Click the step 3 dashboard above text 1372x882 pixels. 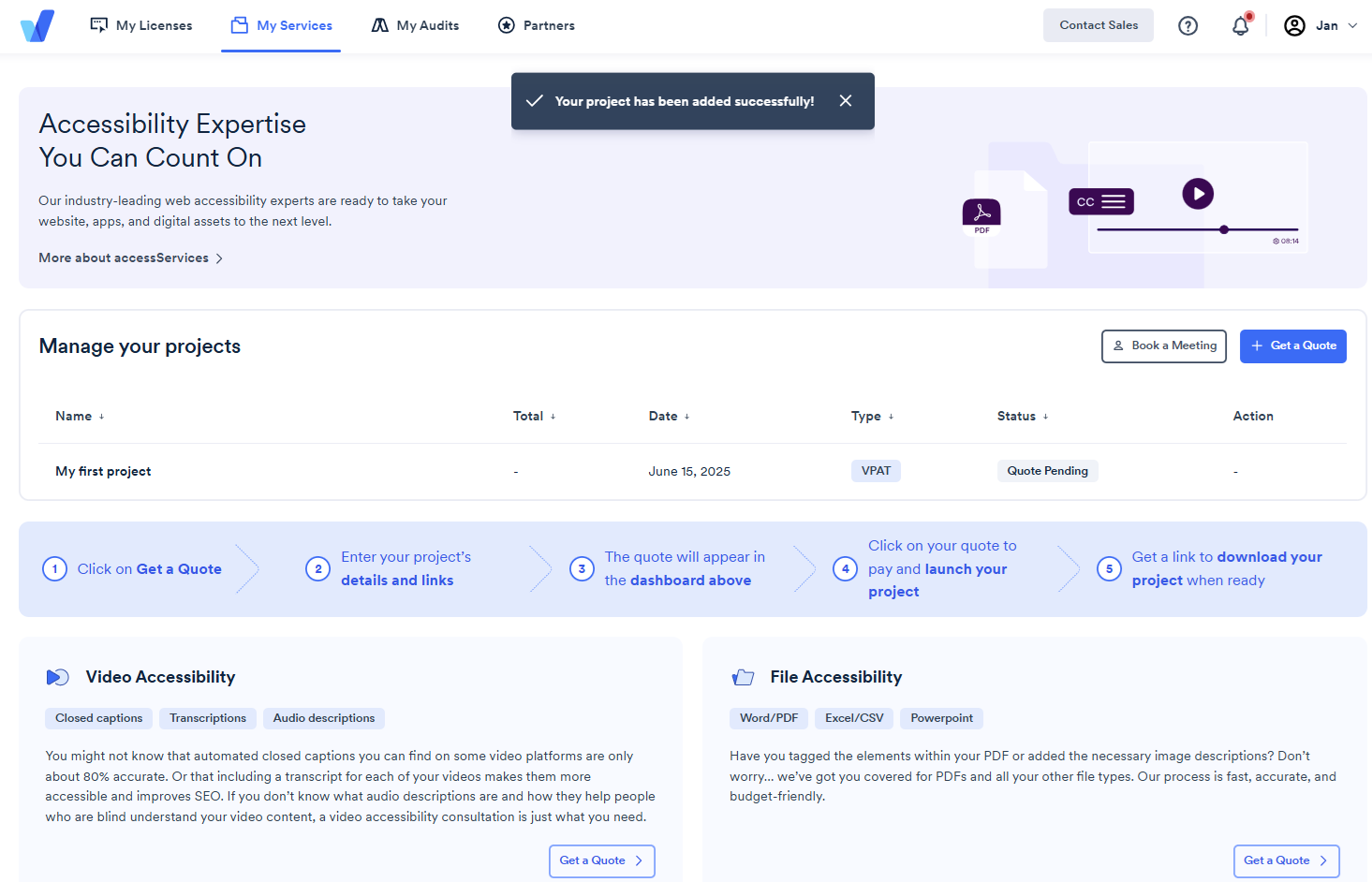pyautogui.click(x=690, y=581)
